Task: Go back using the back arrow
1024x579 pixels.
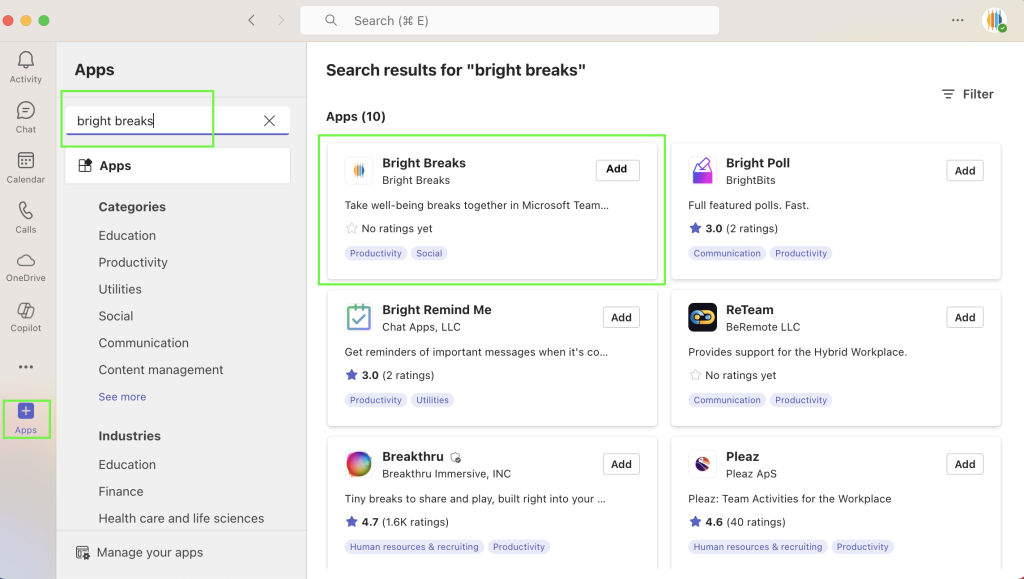Action: [252, 20]
